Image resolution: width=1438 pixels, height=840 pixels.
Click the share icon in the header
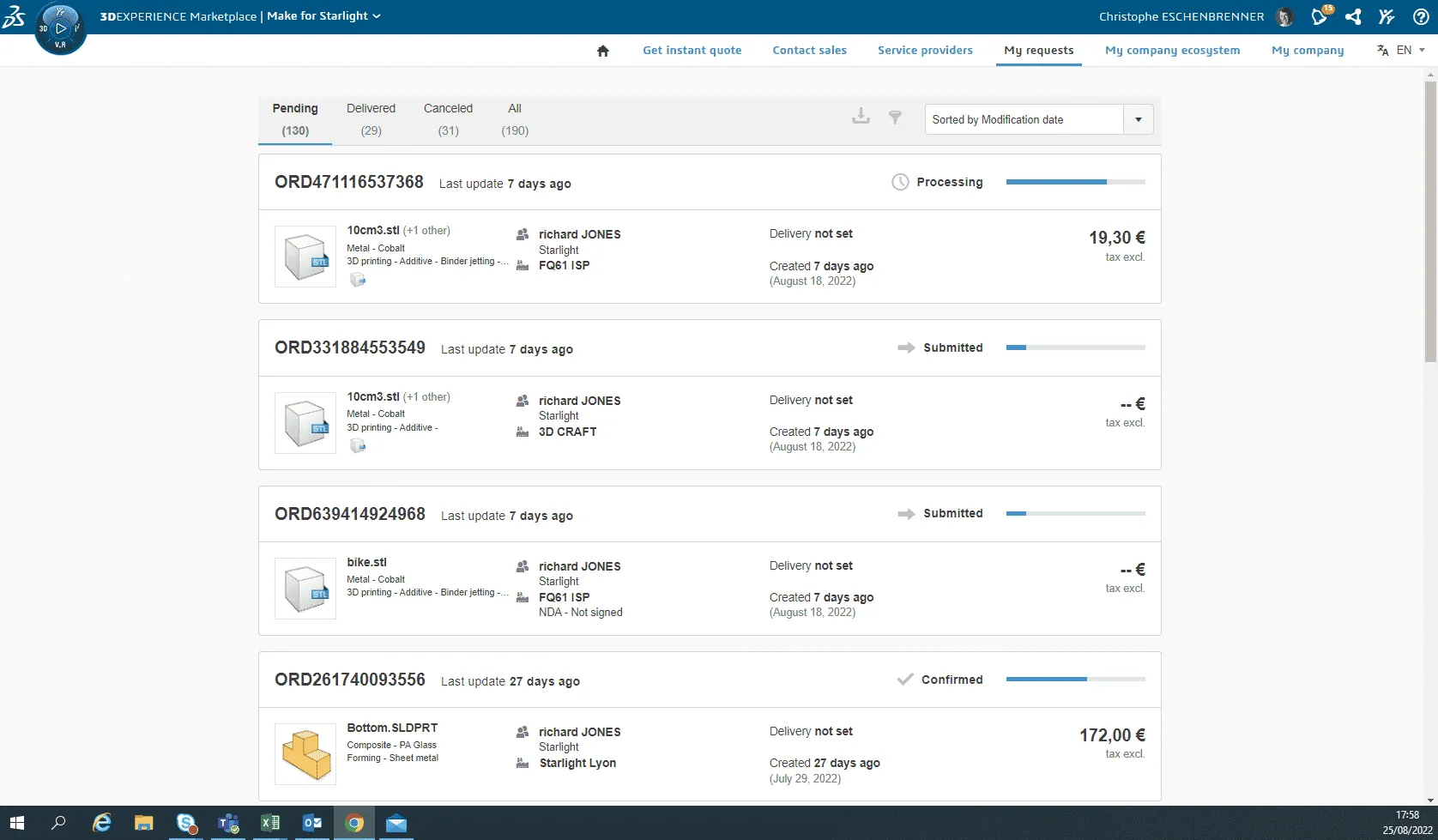coord(1353,17)
